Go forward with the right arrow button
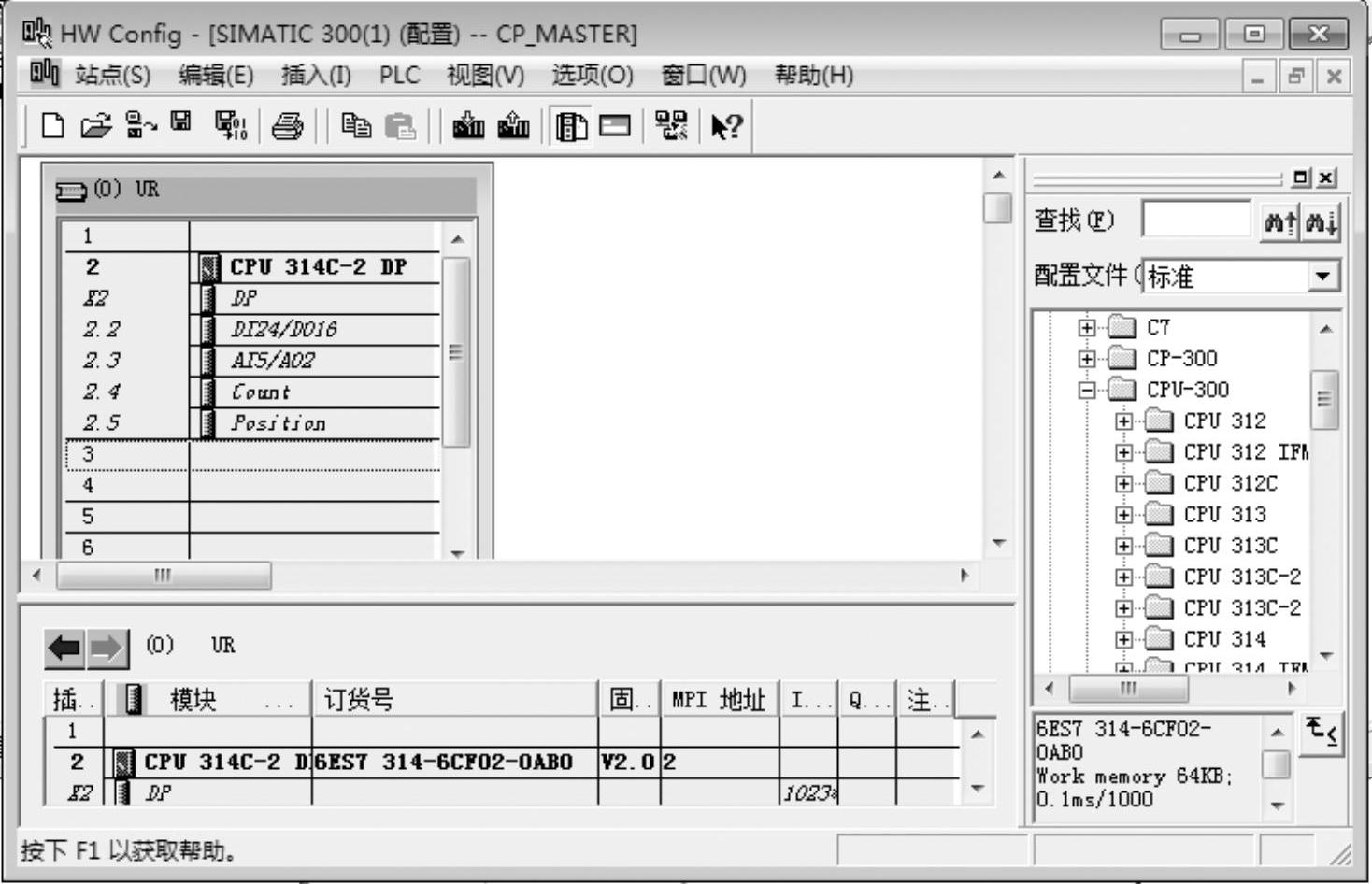This screenshot has width=1372, height=884. (x=107, y=647)
